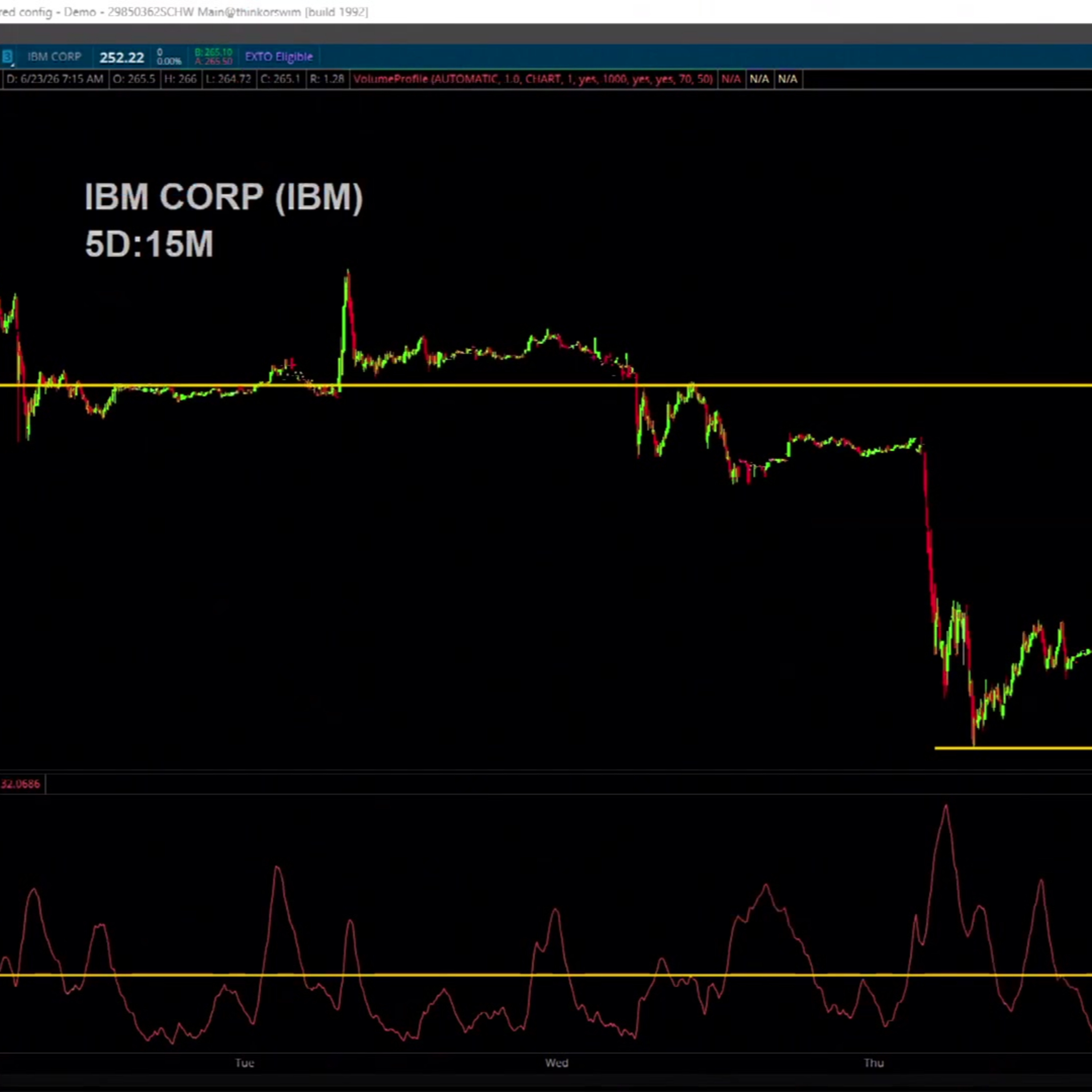Click the Wed label on the time axis
Viewport: 1092px width, 1092px height.
557,1063
